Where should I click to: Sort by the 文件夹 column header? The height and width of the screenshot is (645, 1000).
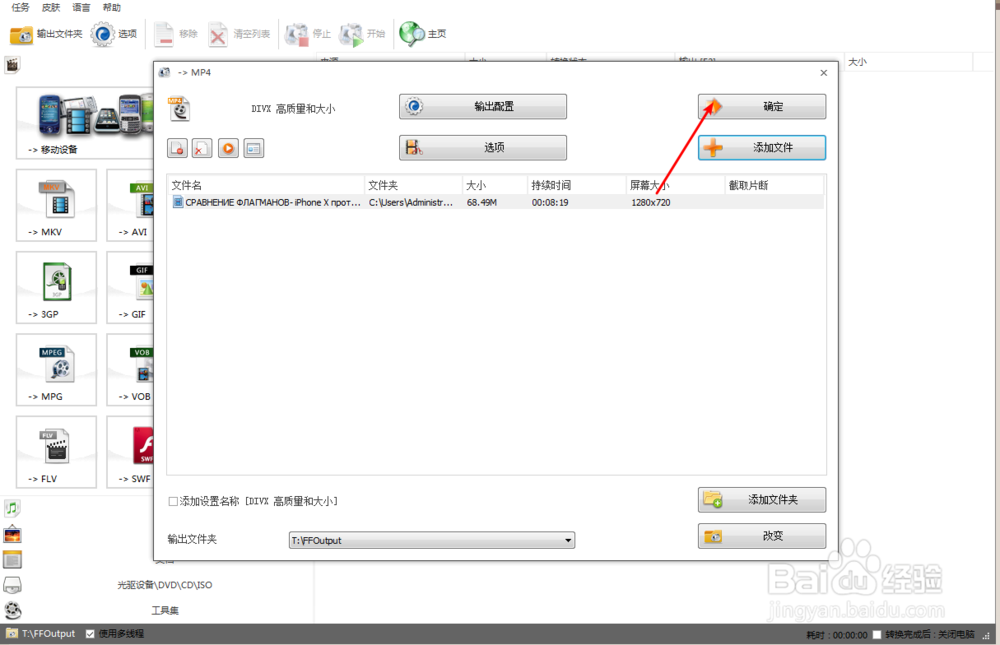pyautogui.click(x=413, y=185)
